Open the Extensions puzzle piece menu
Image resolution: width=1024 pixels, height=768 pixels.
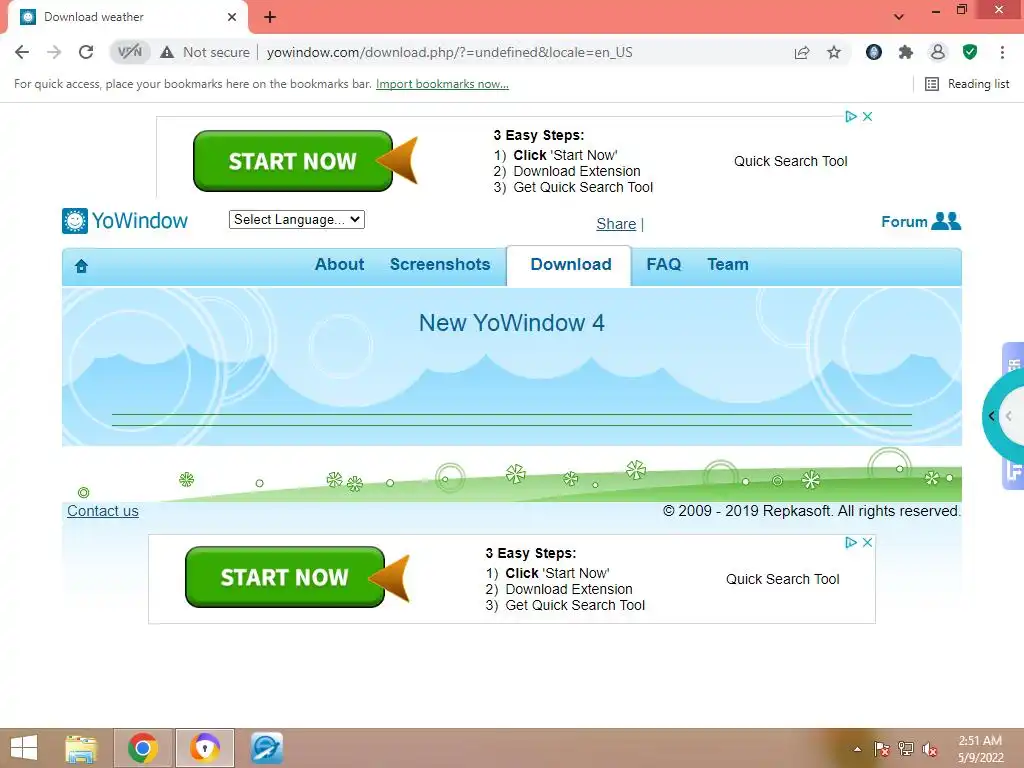tap(906, 52)
